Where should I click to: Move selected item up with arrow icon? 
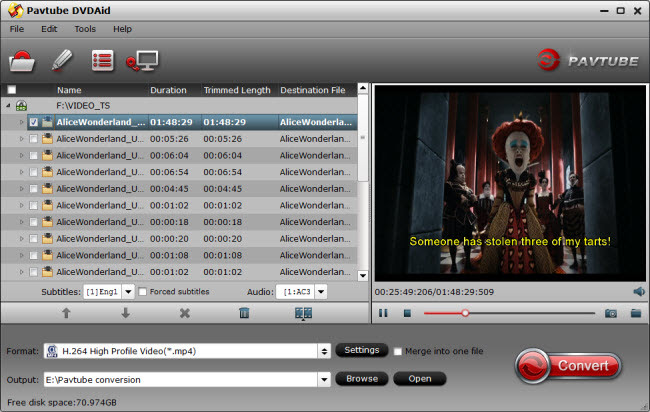pos(66,313)
